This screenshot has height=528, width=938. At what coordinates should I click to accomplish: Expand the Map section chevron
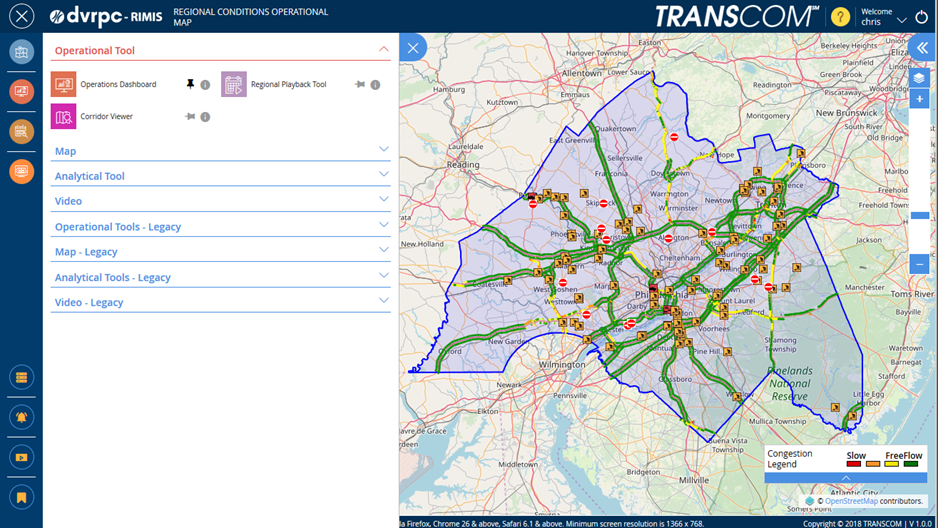click(384, 149)
